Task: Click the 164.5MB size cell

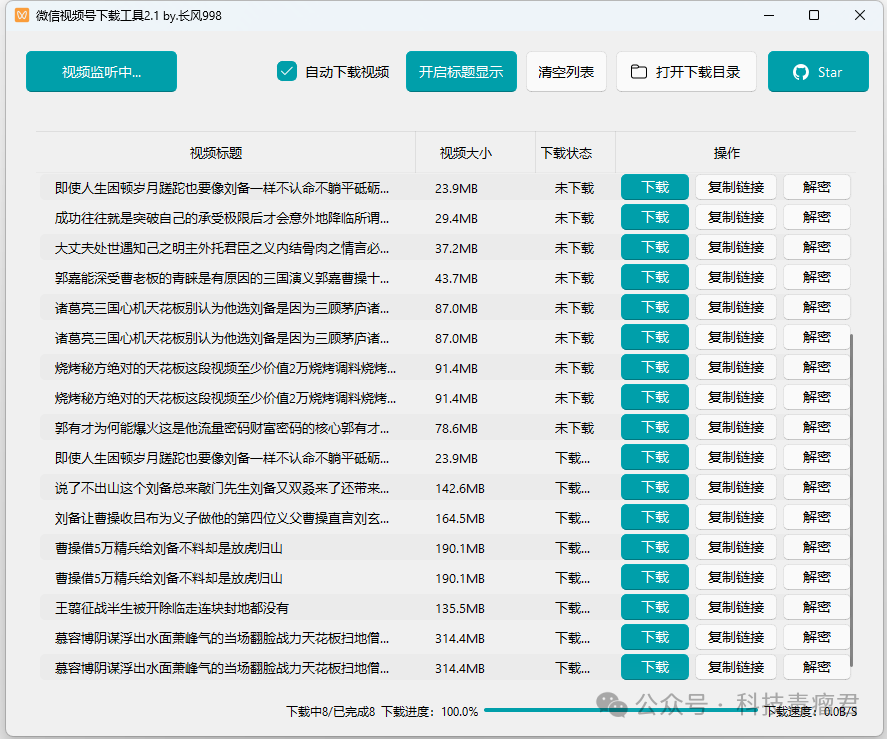Action: [x=459, y=518]
